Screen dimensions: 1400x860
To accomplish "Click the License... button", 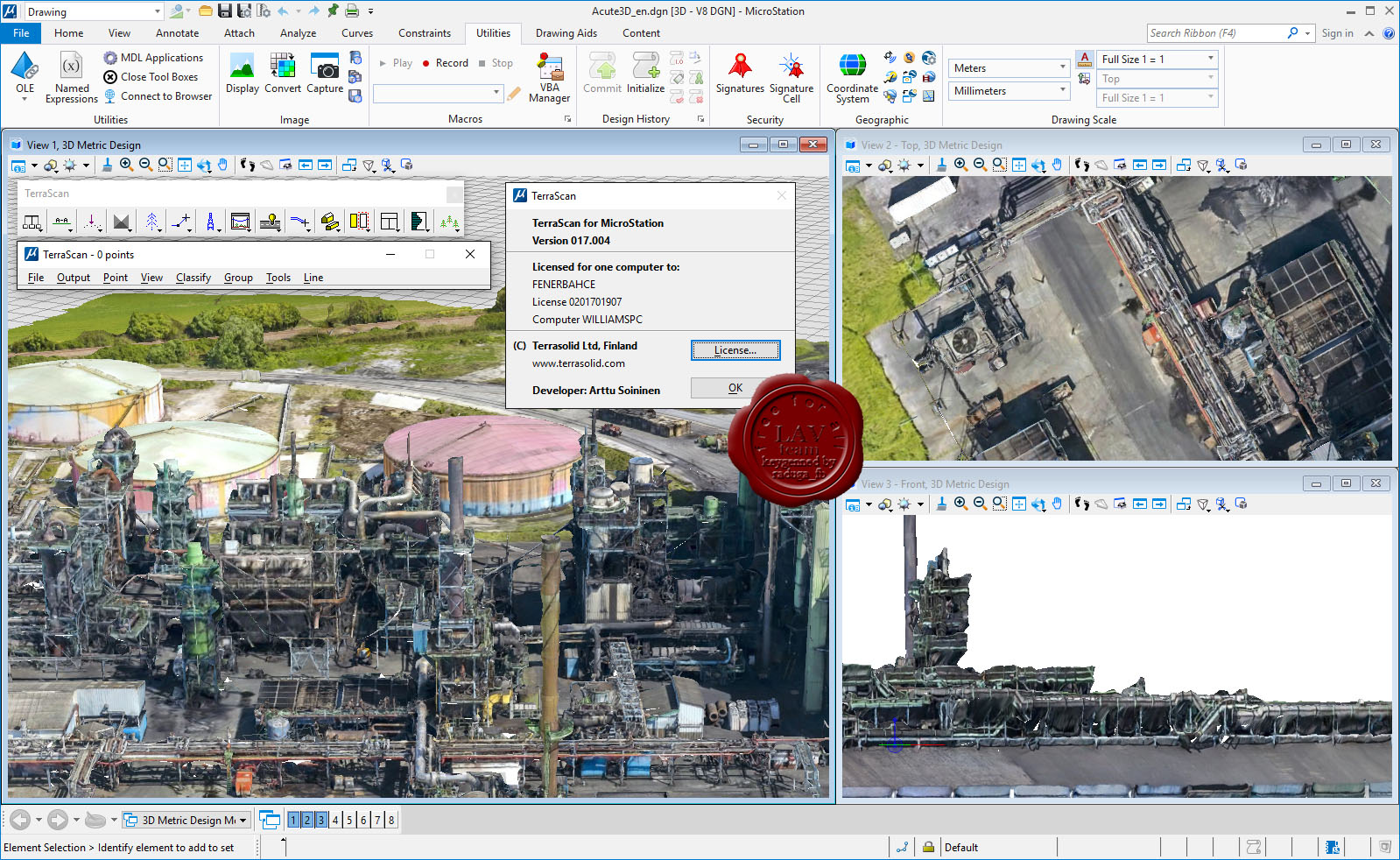I will pos(735,350).
